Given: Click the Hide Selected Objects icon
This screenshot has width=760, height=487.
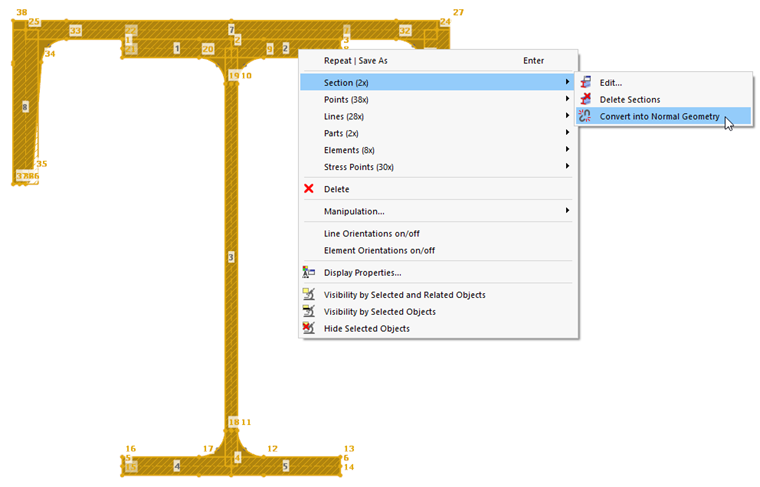Looking at the screenshot, I should tap(309, 328).
